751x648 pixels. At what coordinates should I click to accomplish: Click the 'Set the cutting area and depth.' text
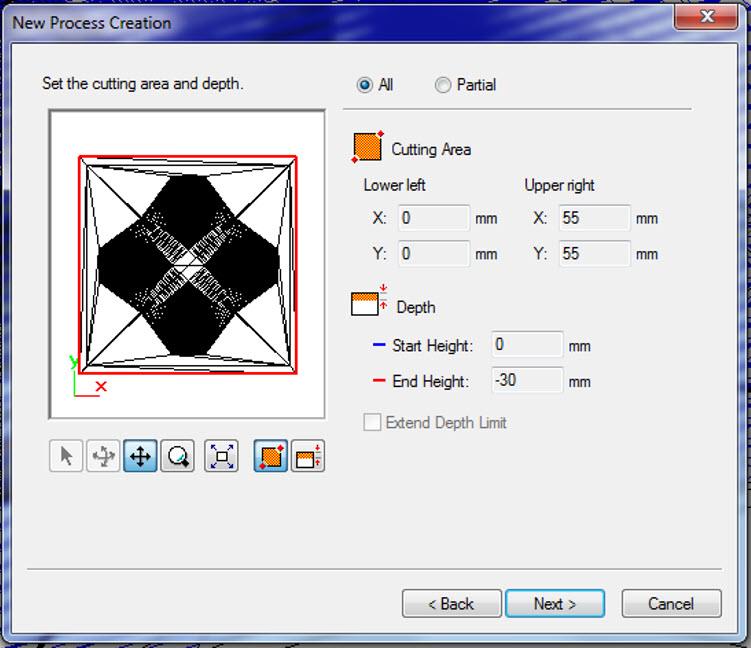[143, 84]
